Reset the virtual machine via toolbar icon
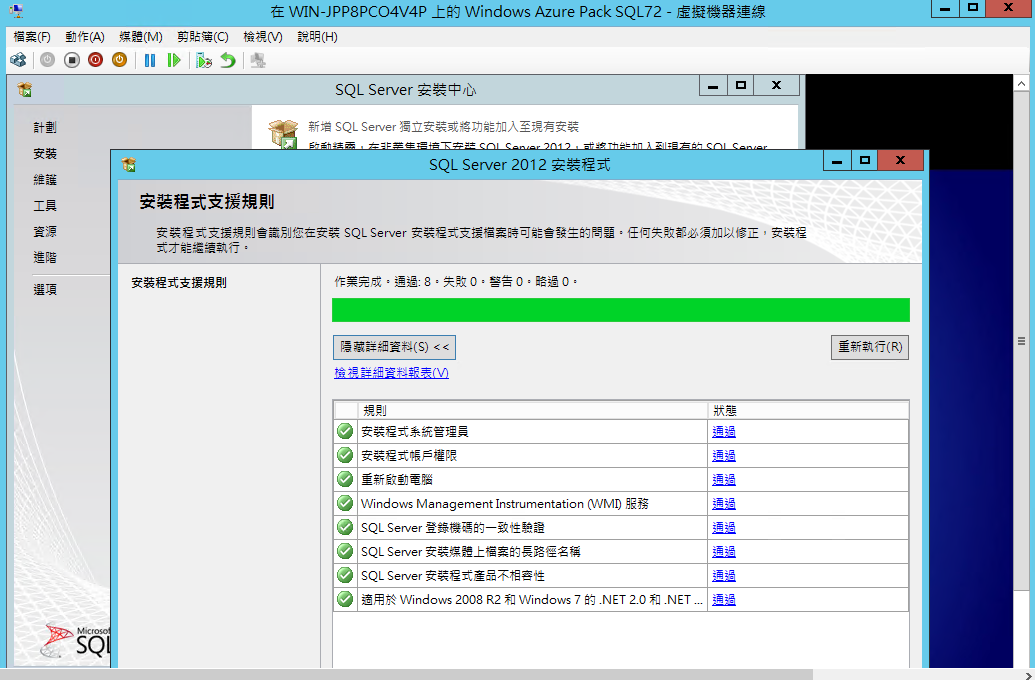Image resolution: width=1035 pixels, height=680 pixels. [174, 61]
